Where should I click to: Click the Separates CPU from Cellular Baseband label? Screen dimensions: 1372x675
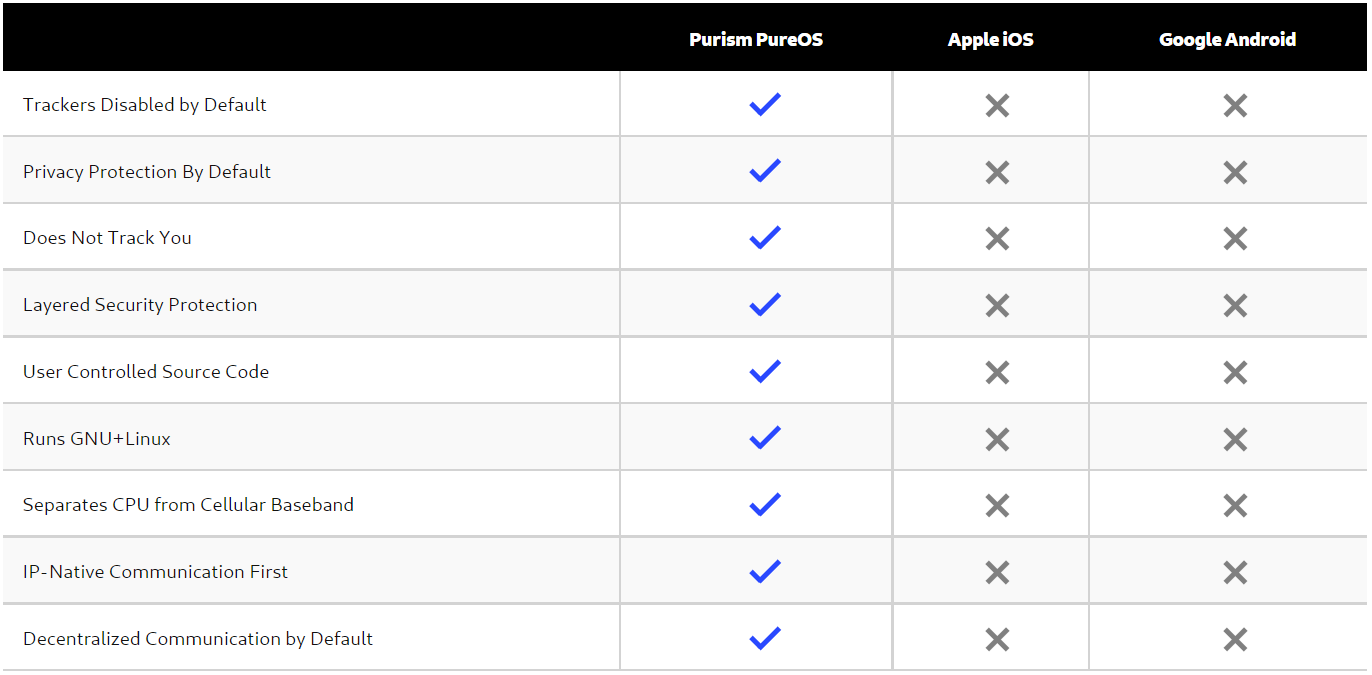coord(188,505)
